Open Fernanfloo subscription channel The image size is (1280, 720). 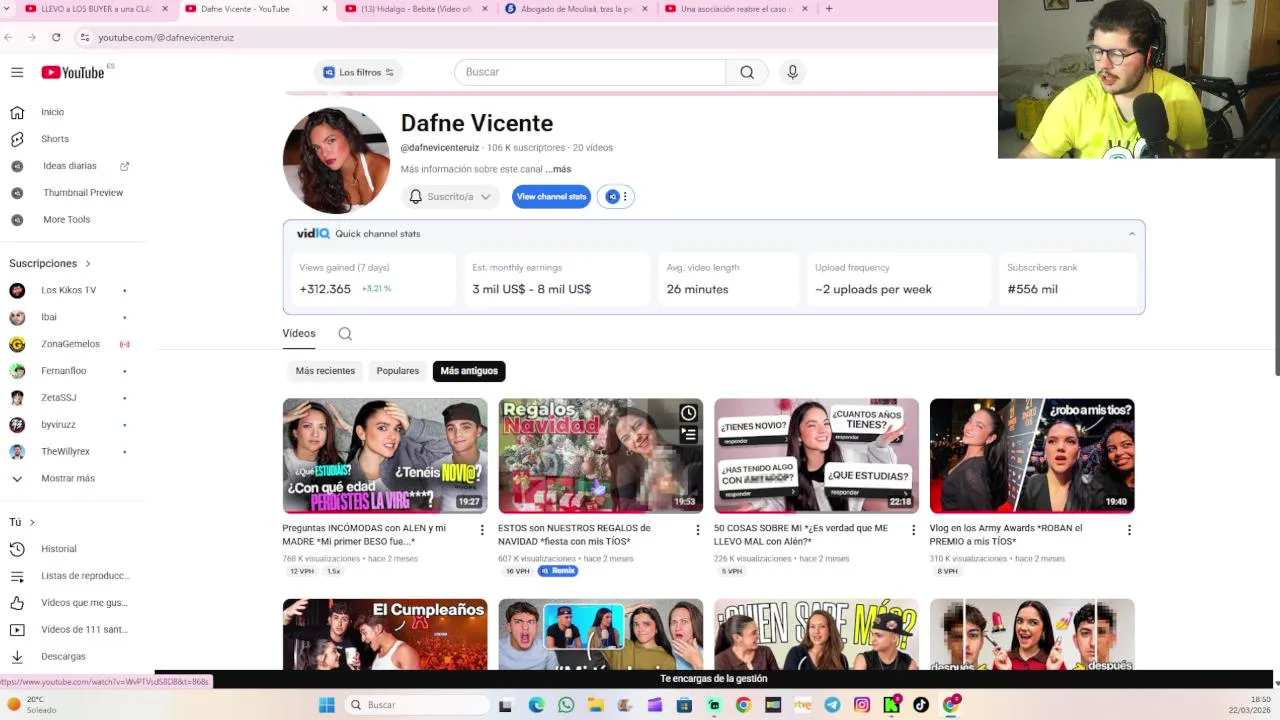point(64,371)
